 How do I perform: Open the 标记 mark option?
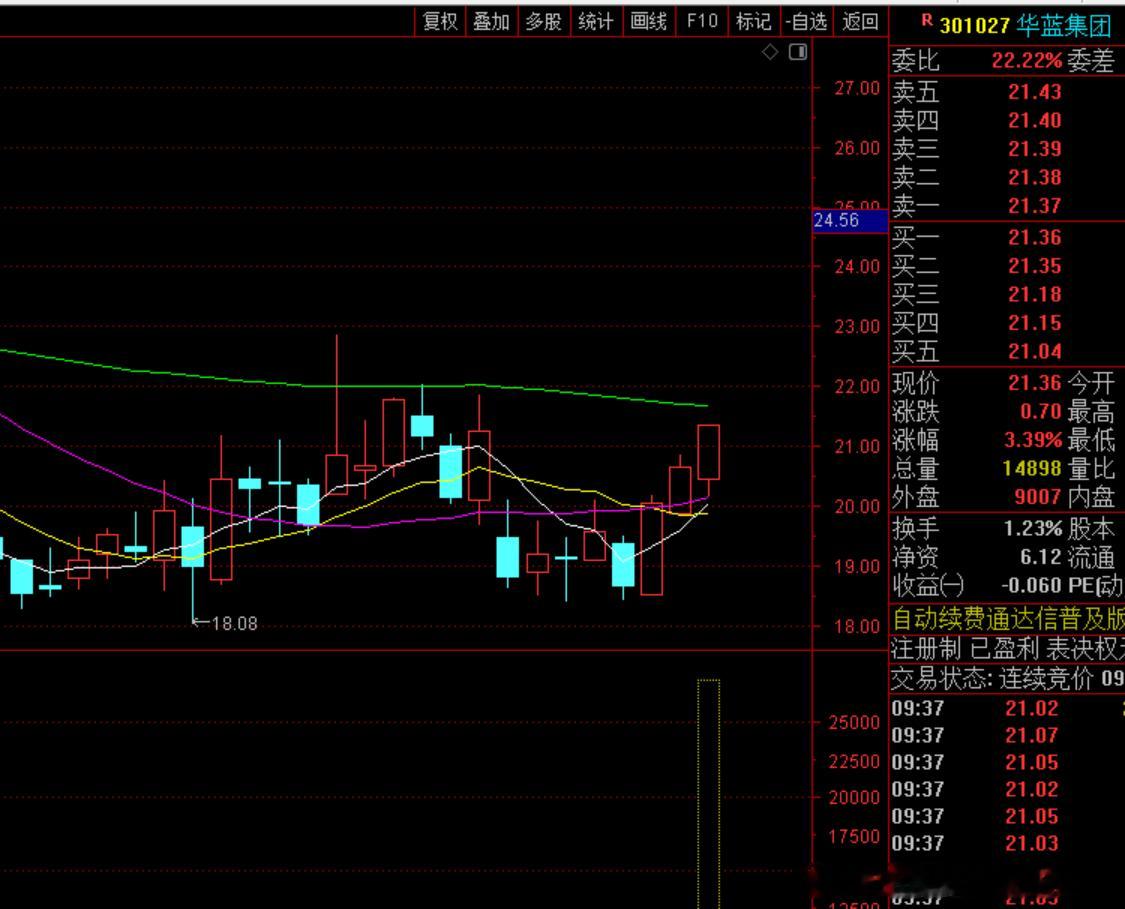coord(753,22)
